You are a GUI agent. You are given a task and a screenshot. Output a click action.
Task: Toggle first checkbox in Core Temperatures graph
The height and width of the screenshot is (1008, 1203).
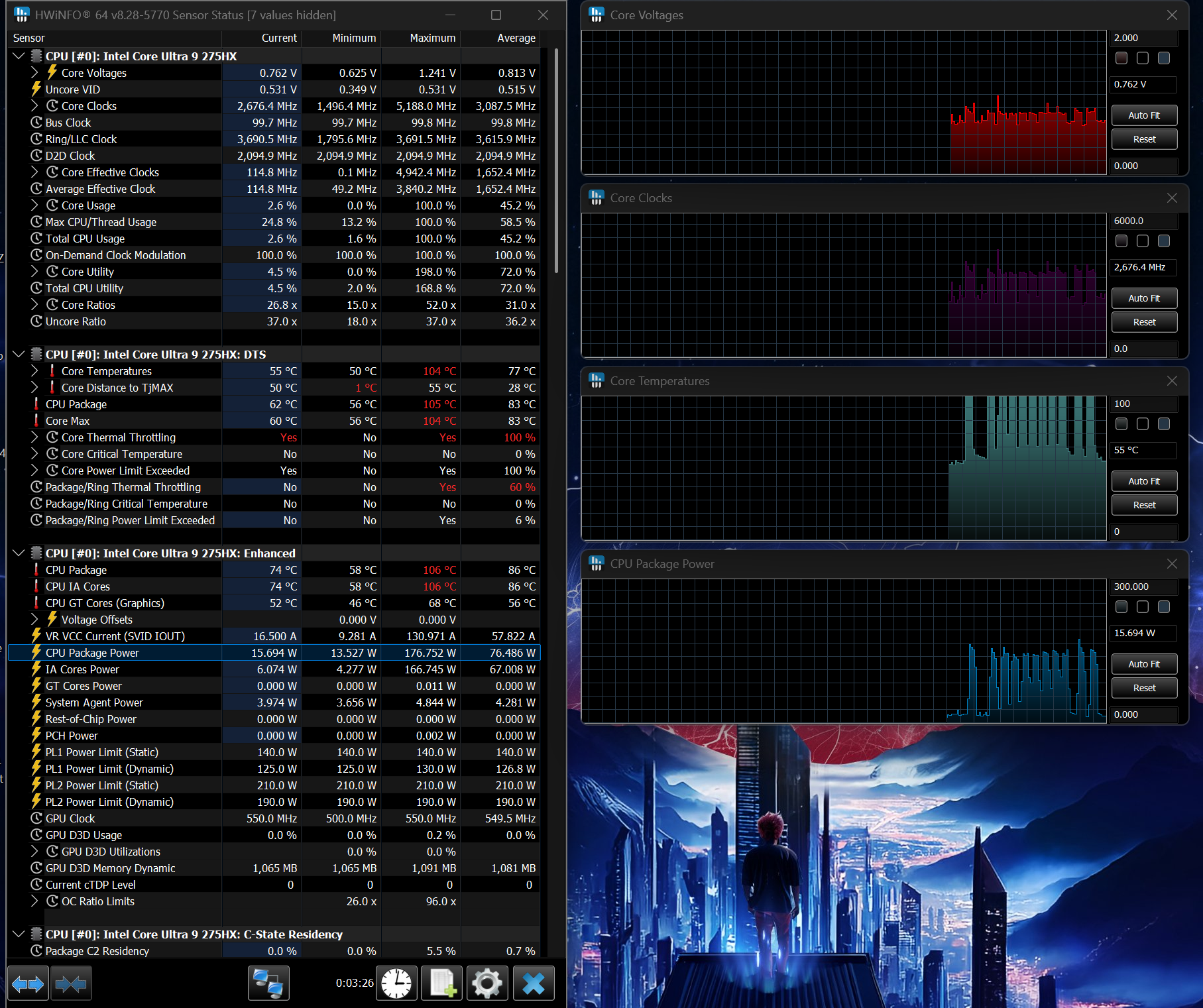point(1121,424)
